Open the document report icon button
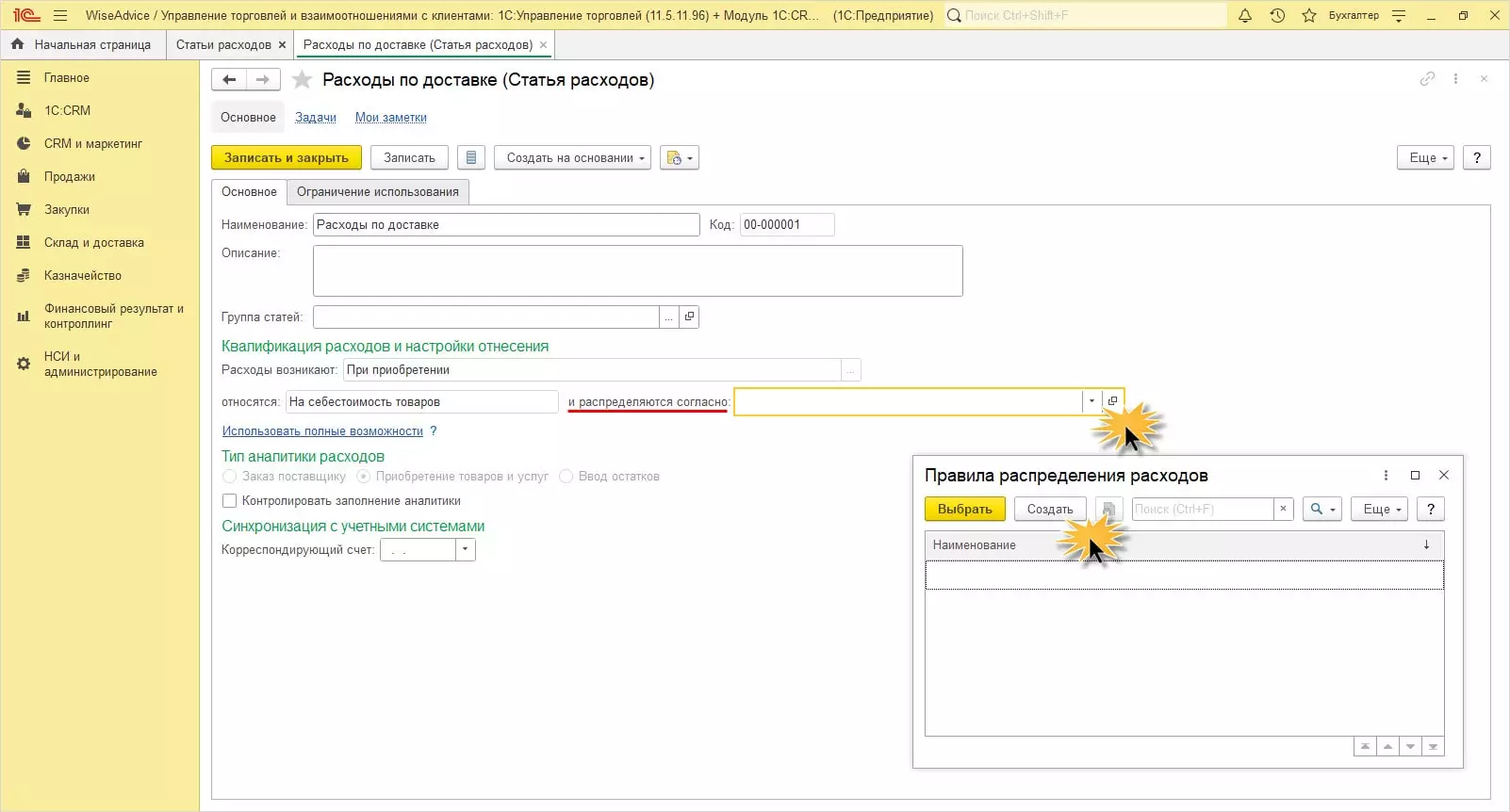1510x812 pixels. [x=471, y=157]
